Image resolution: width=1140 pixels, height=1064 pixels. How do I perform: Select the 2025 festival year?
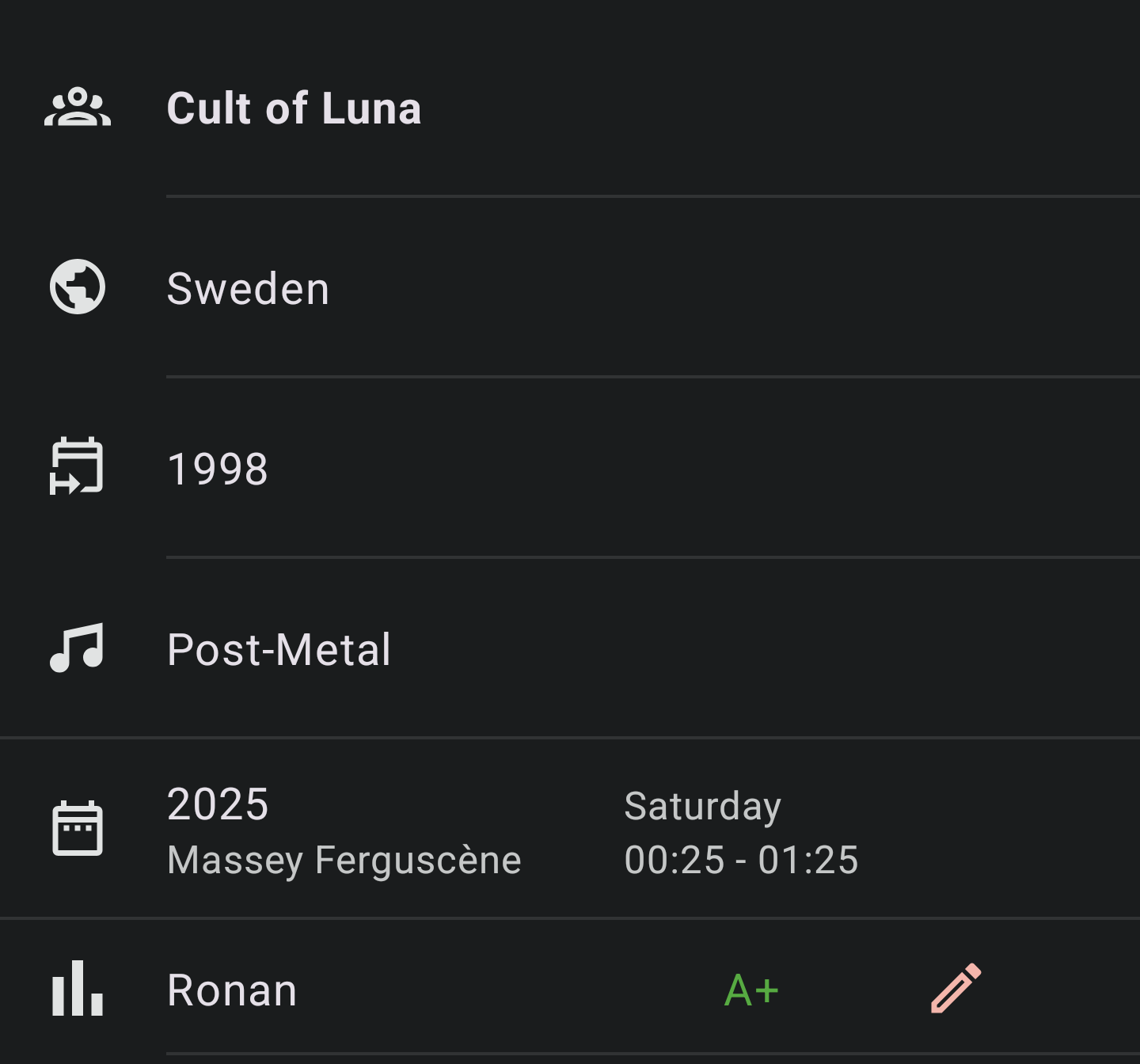point(218,804)
